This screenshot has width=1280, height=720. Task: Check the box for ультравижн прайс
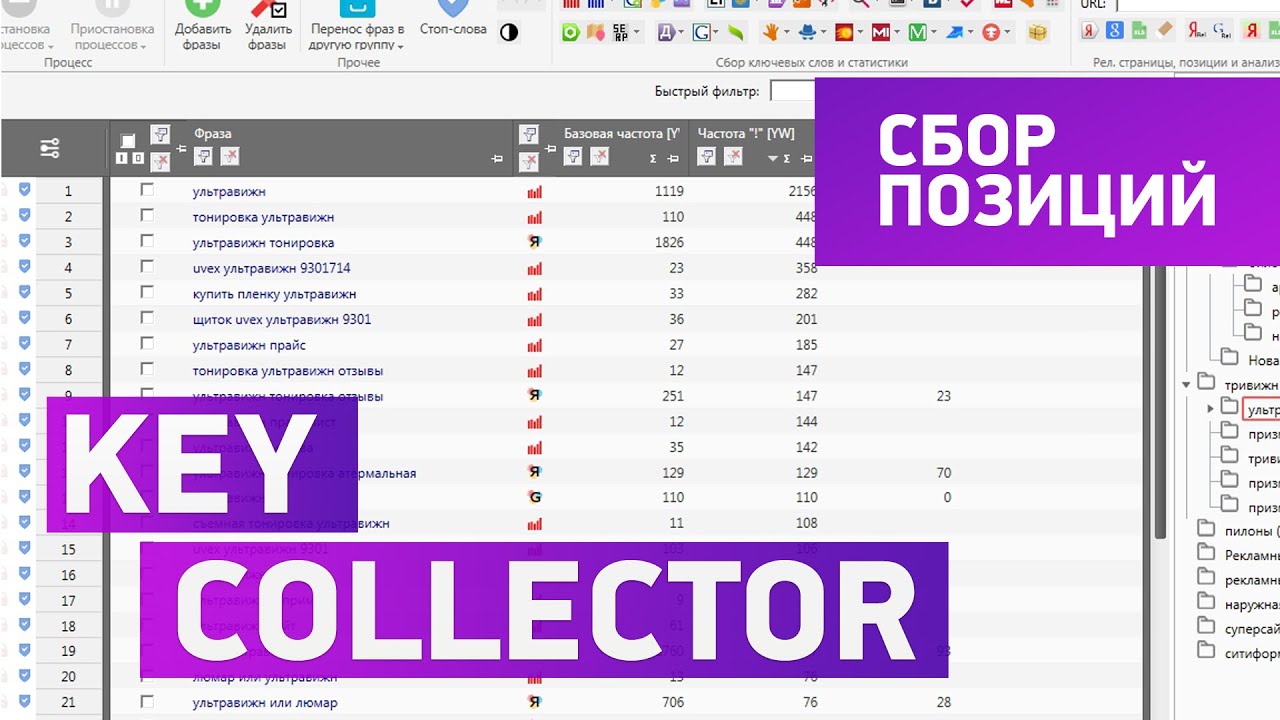click(x=147, y=343)
